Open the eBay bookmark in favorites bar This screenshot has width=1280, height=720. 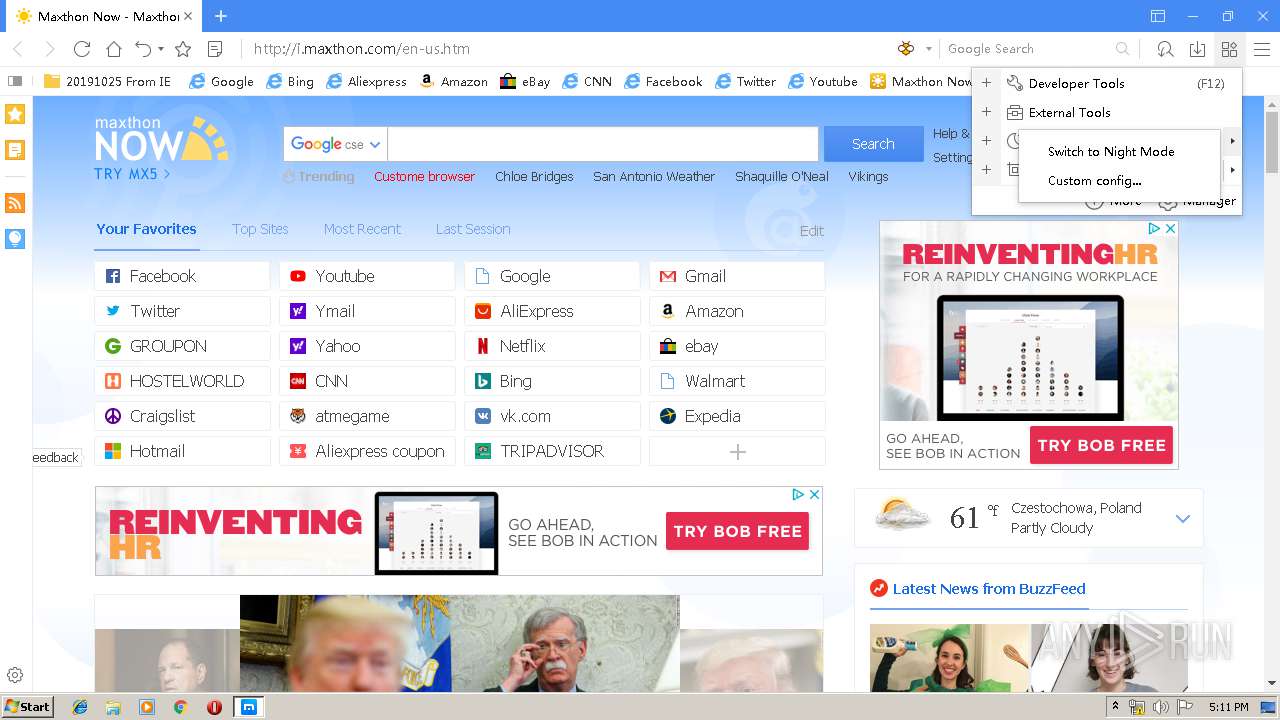click(525, 82)
